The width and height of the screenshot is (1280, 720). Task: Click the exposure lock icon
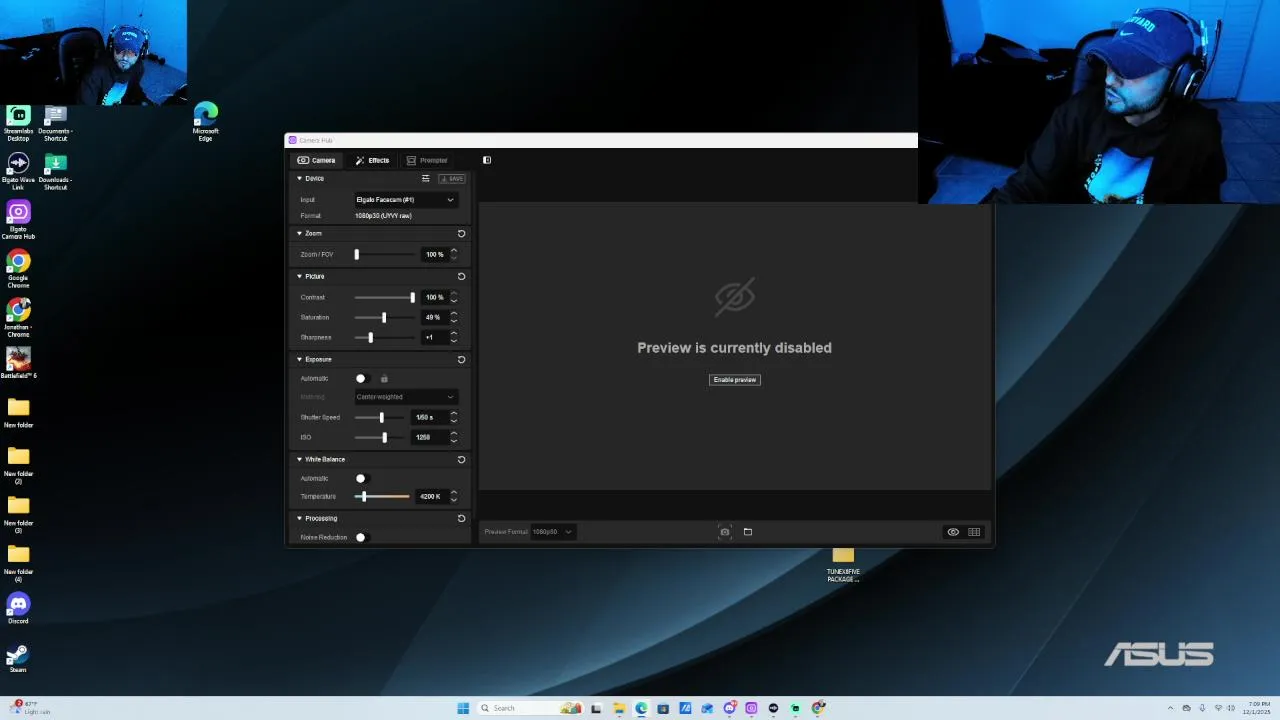[x=384, y=378]
